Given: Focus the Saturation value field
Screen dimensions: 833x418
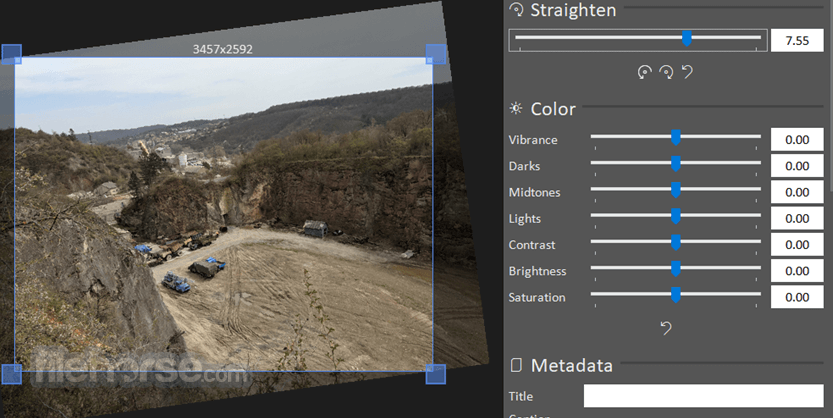Looking at the screenshot, I should coord(797,297).
